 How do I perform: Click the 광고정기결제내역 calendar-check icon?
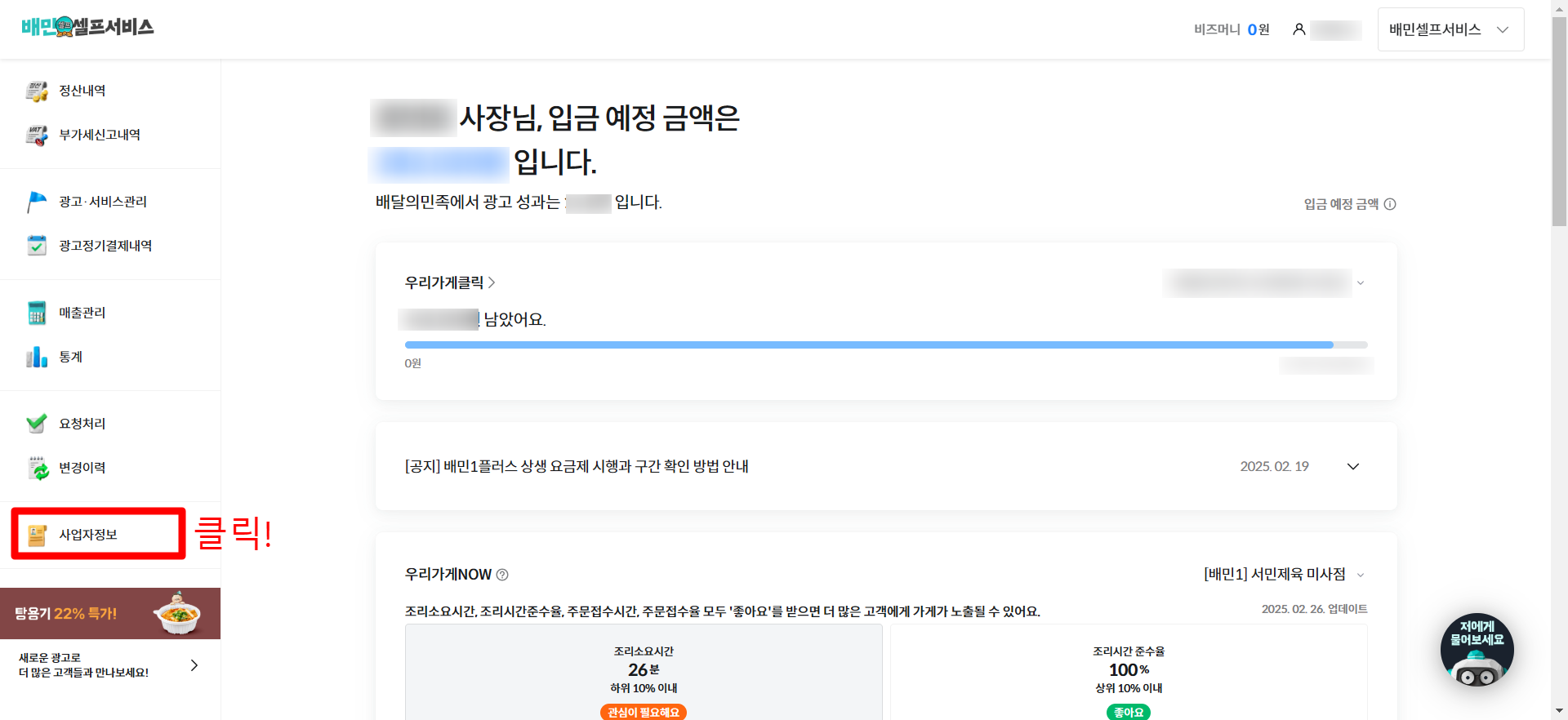click(37, 246)
